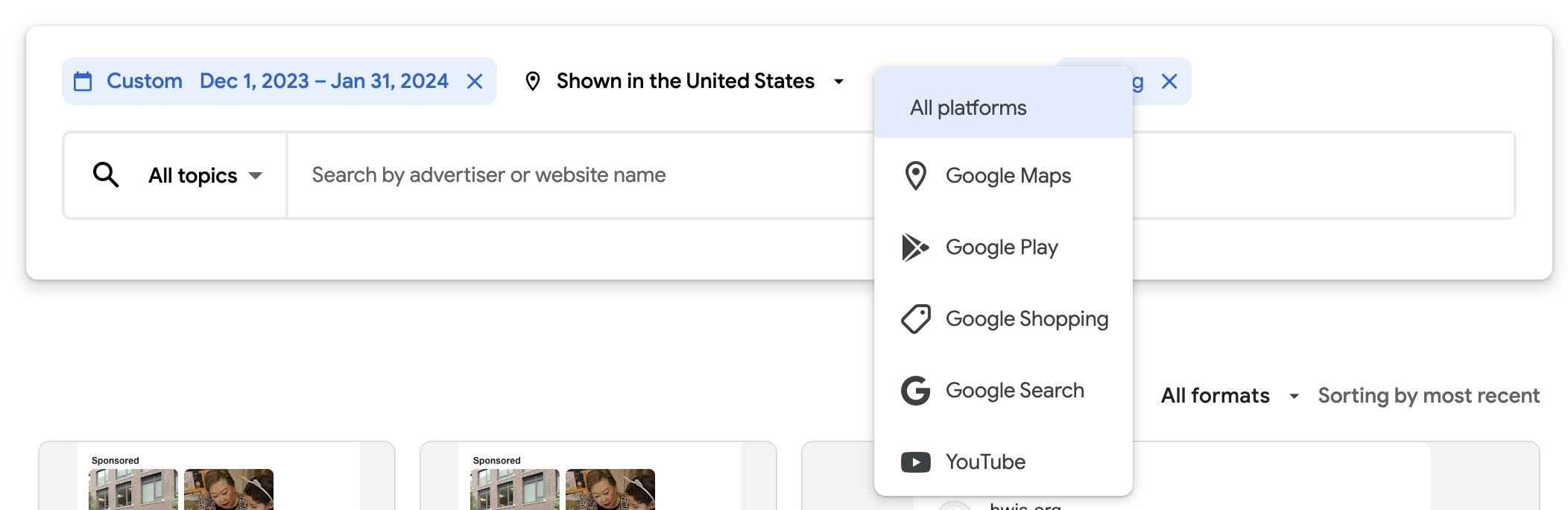Open the Custom date range chip
The image size is (1568, 510).
pos(279,81)
